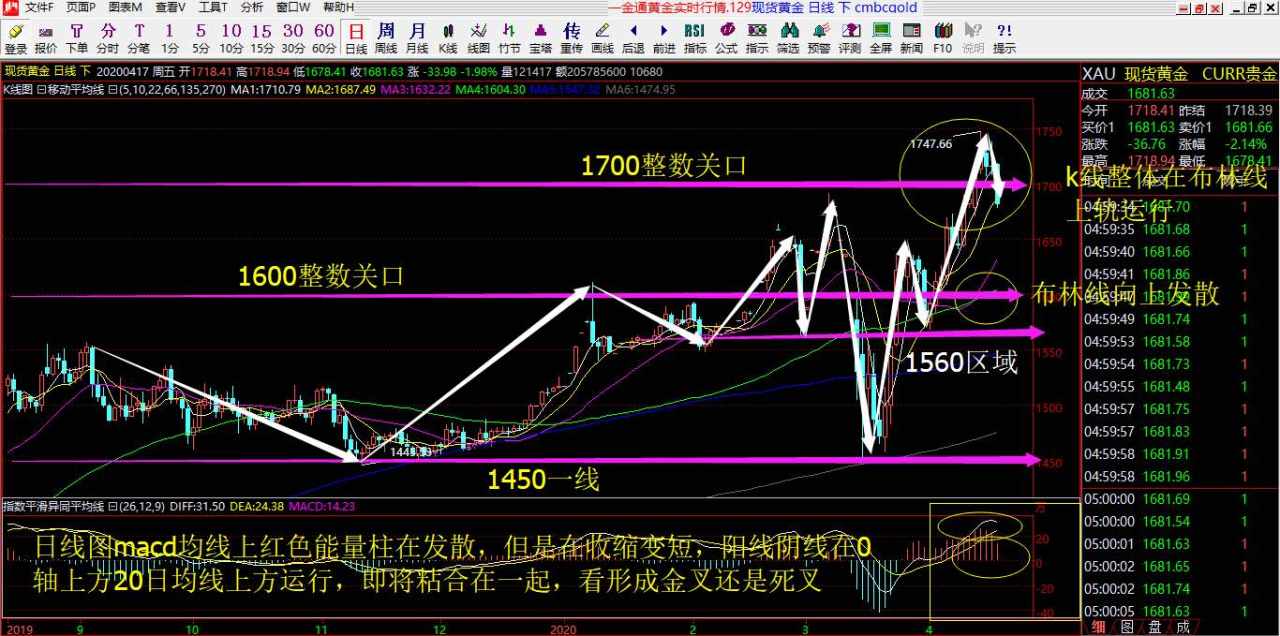This screenshot has height=636, width=1280.
Task: Open the F10 info books icon
Action: 942,38
